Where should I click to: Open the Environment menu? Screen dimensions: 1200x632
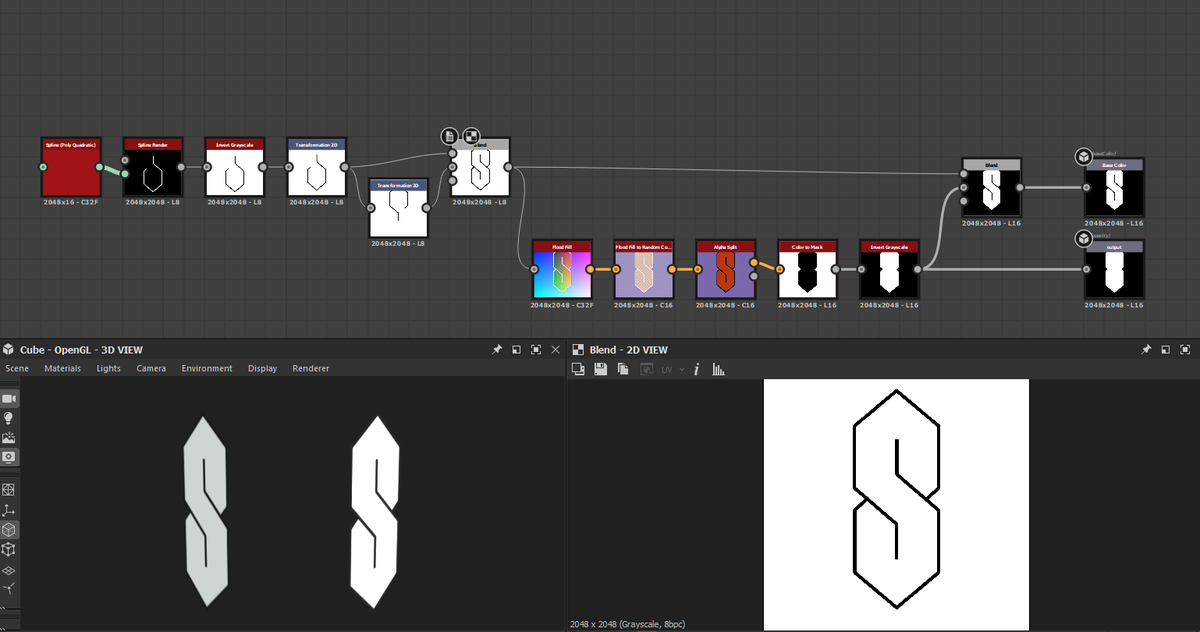pyautogui.click(x=207, y=369)
